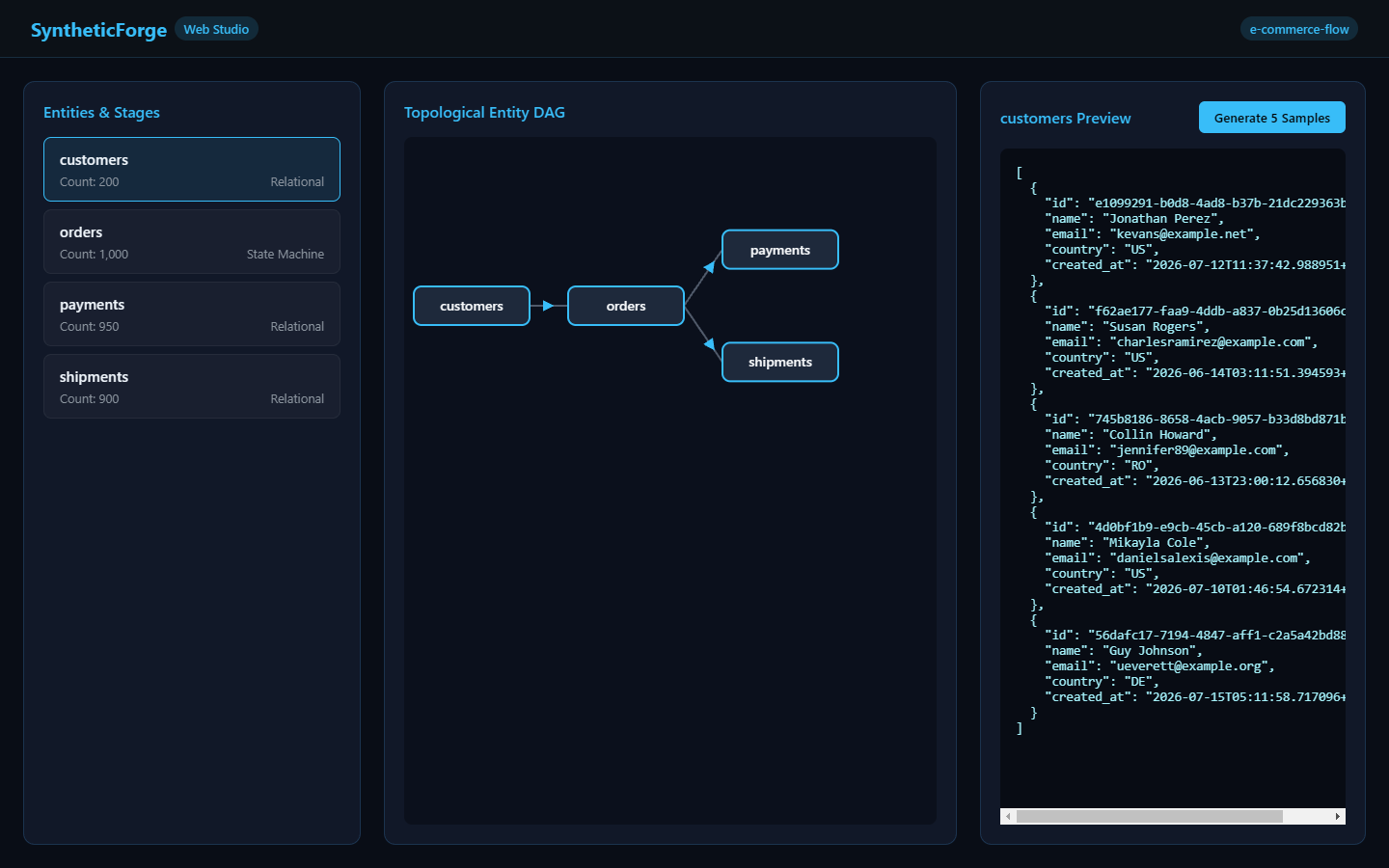Click the country "DE" value in preview
The image size is (1389, 868).
tap(1138, 682)
